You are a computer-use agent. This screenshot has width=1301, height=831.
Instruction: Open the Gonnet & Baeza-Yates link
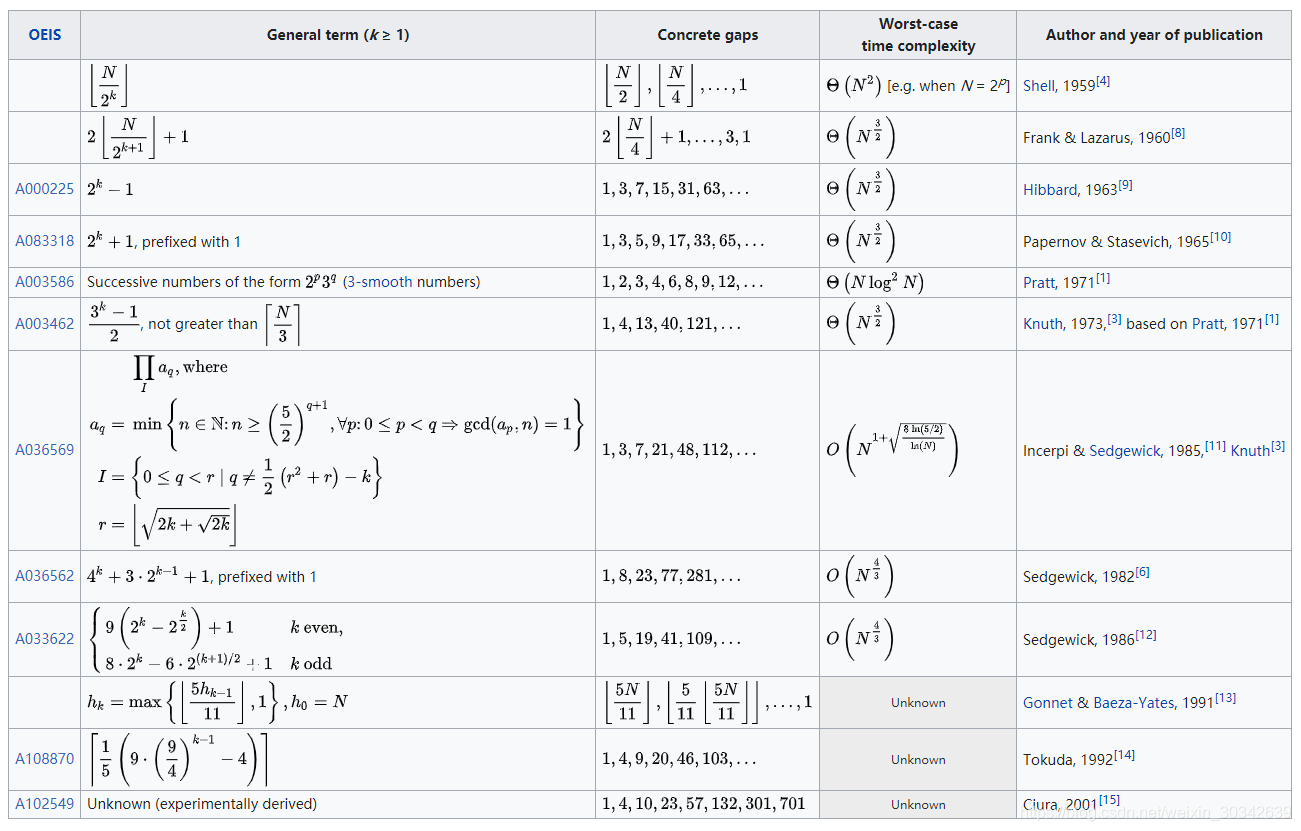(1098, 703)
